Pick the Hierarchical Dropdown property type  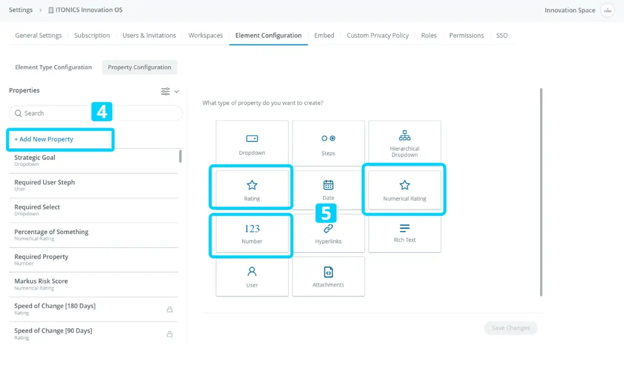click(x=404, y=143)
